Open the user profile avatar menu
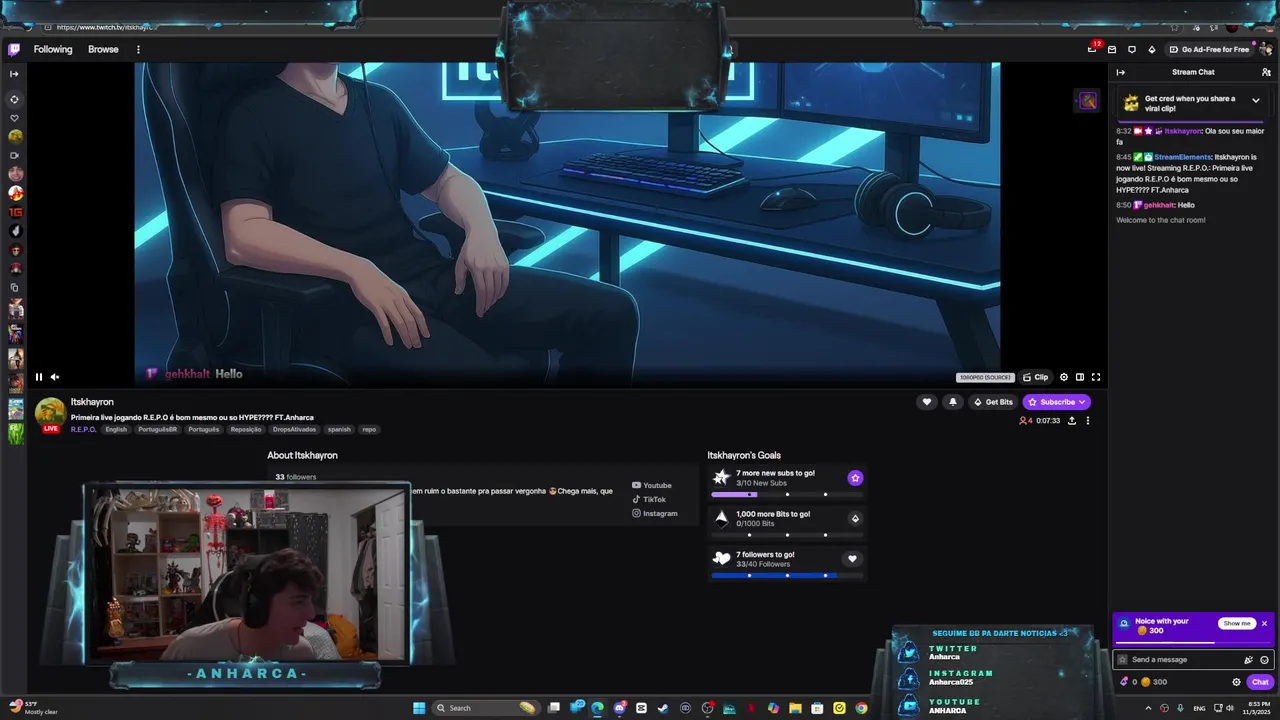 coord(1266,49)
